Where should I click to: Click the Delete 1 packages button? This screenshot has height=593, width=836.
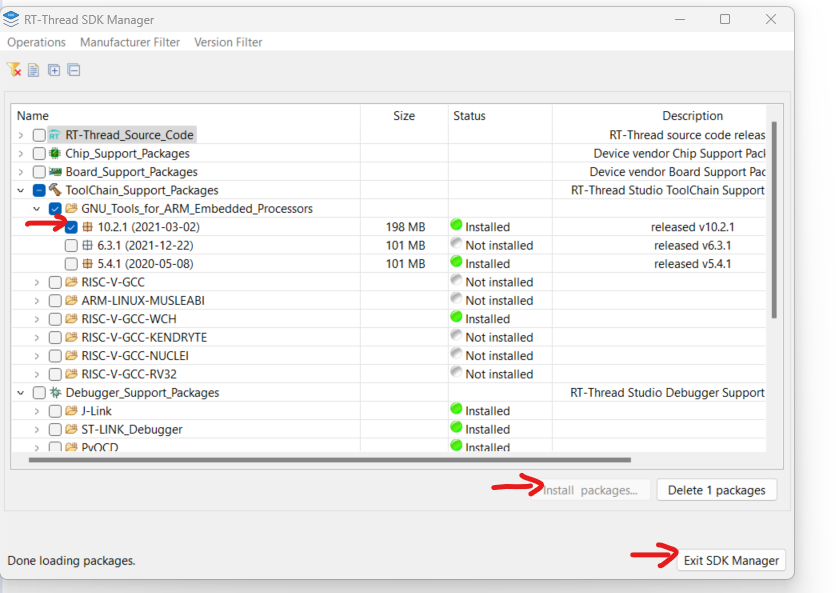pos(716,490)
